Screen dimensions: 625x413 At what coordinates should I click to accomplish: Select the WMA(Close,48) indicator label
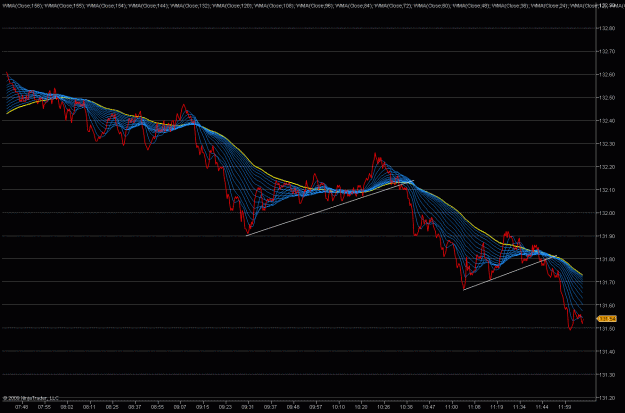[472, 6]
